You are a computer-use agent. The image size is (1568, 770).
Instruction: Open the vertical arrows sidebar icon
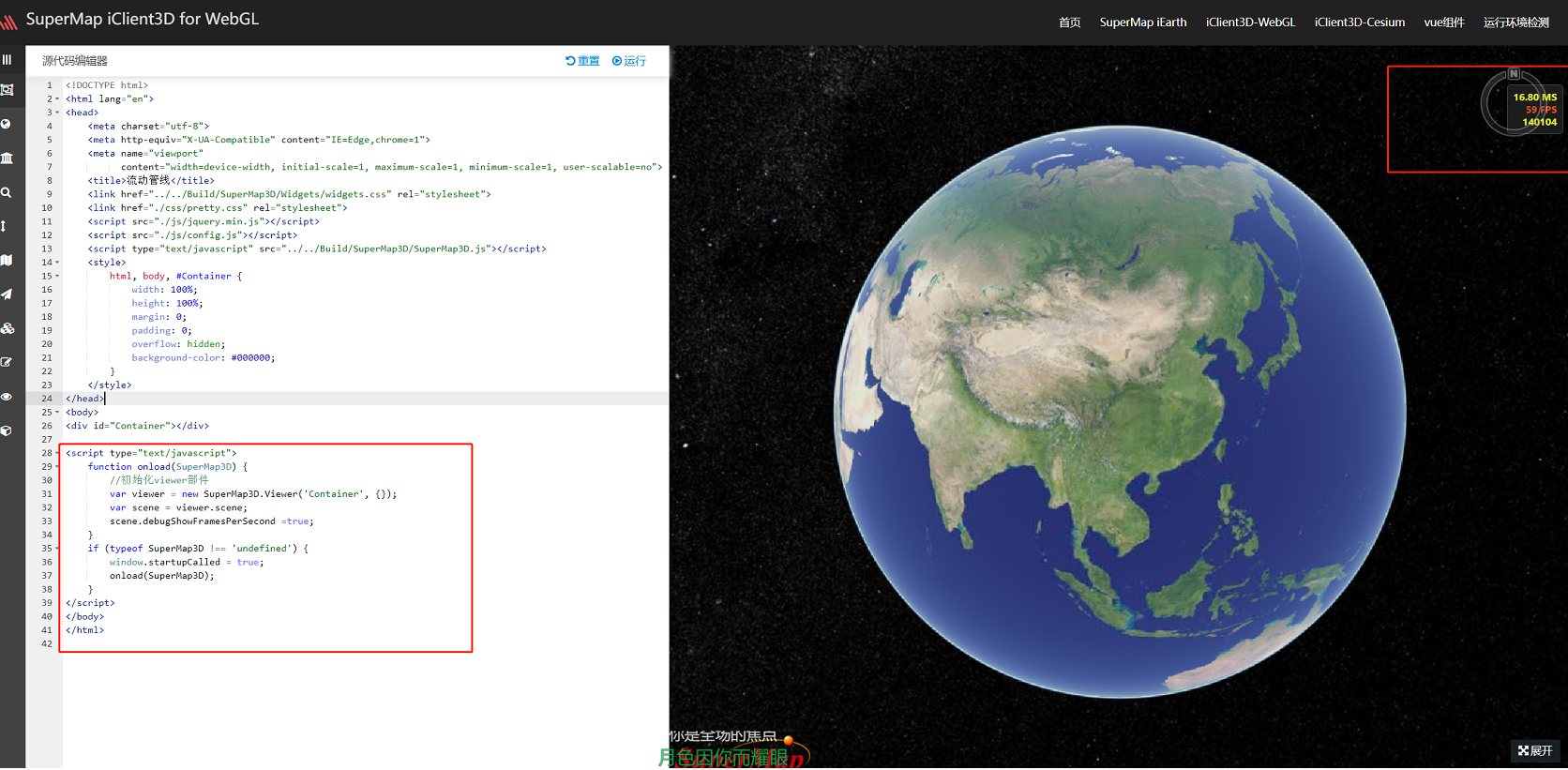tap(4, 226)
